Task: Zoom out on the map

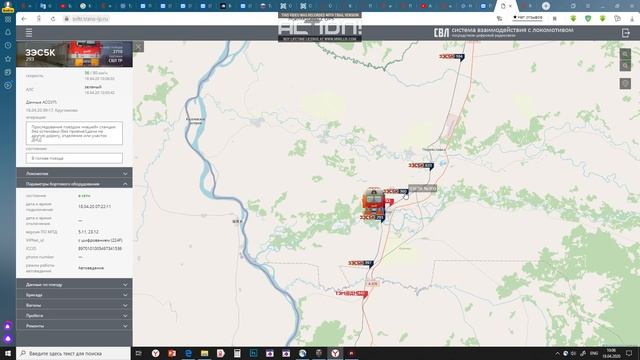Action: 625,66
